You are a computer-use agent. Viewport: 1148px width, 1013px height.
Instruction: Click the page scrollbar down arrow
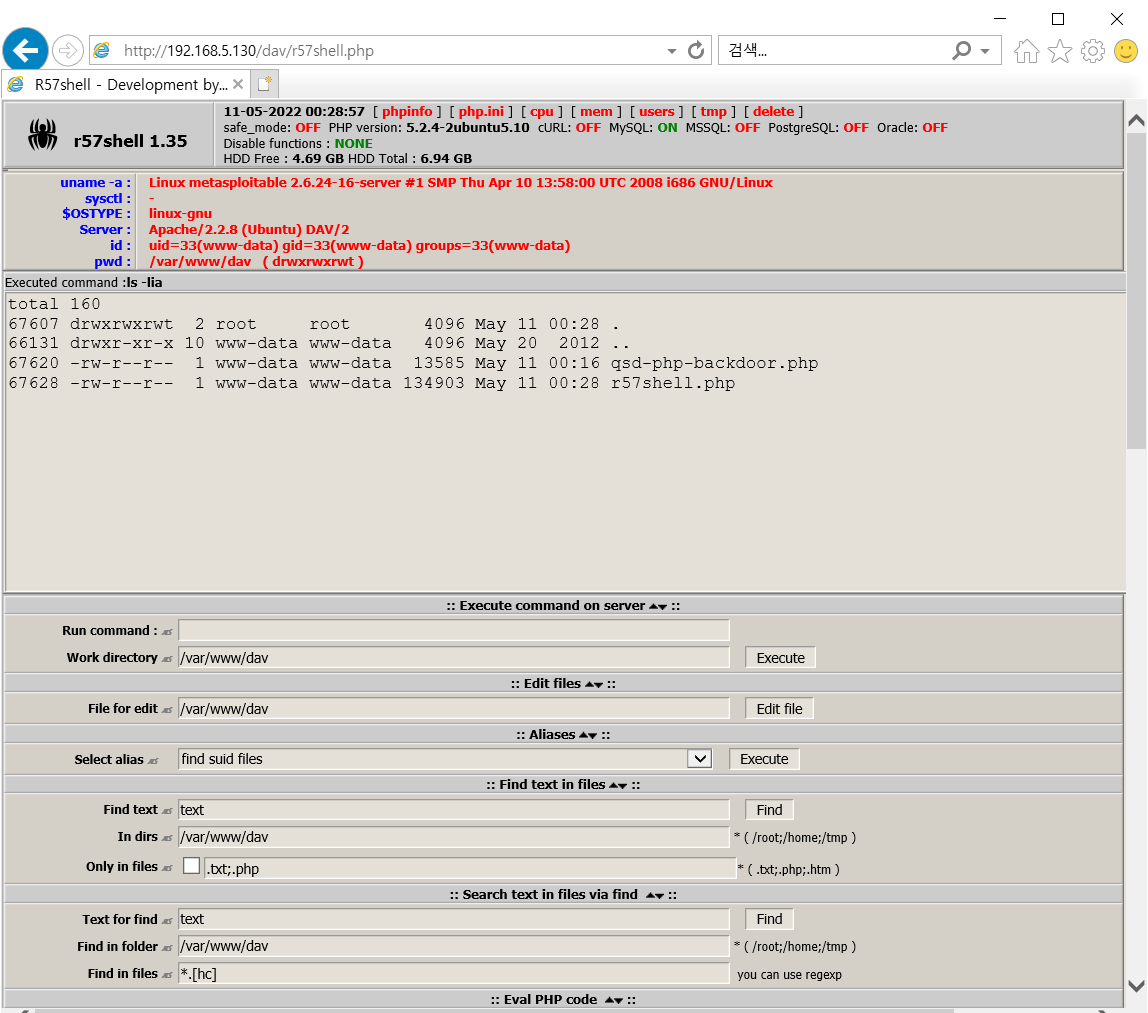coord(1136,985)
